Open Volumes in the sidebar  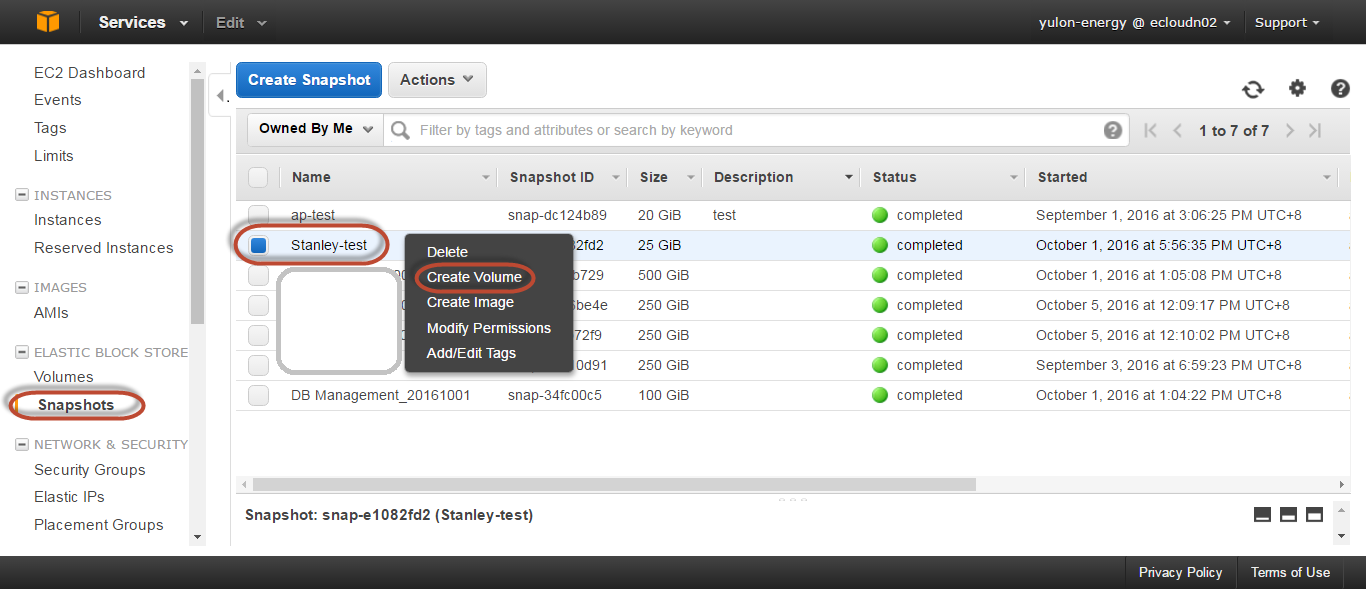(x=63, y=377)
